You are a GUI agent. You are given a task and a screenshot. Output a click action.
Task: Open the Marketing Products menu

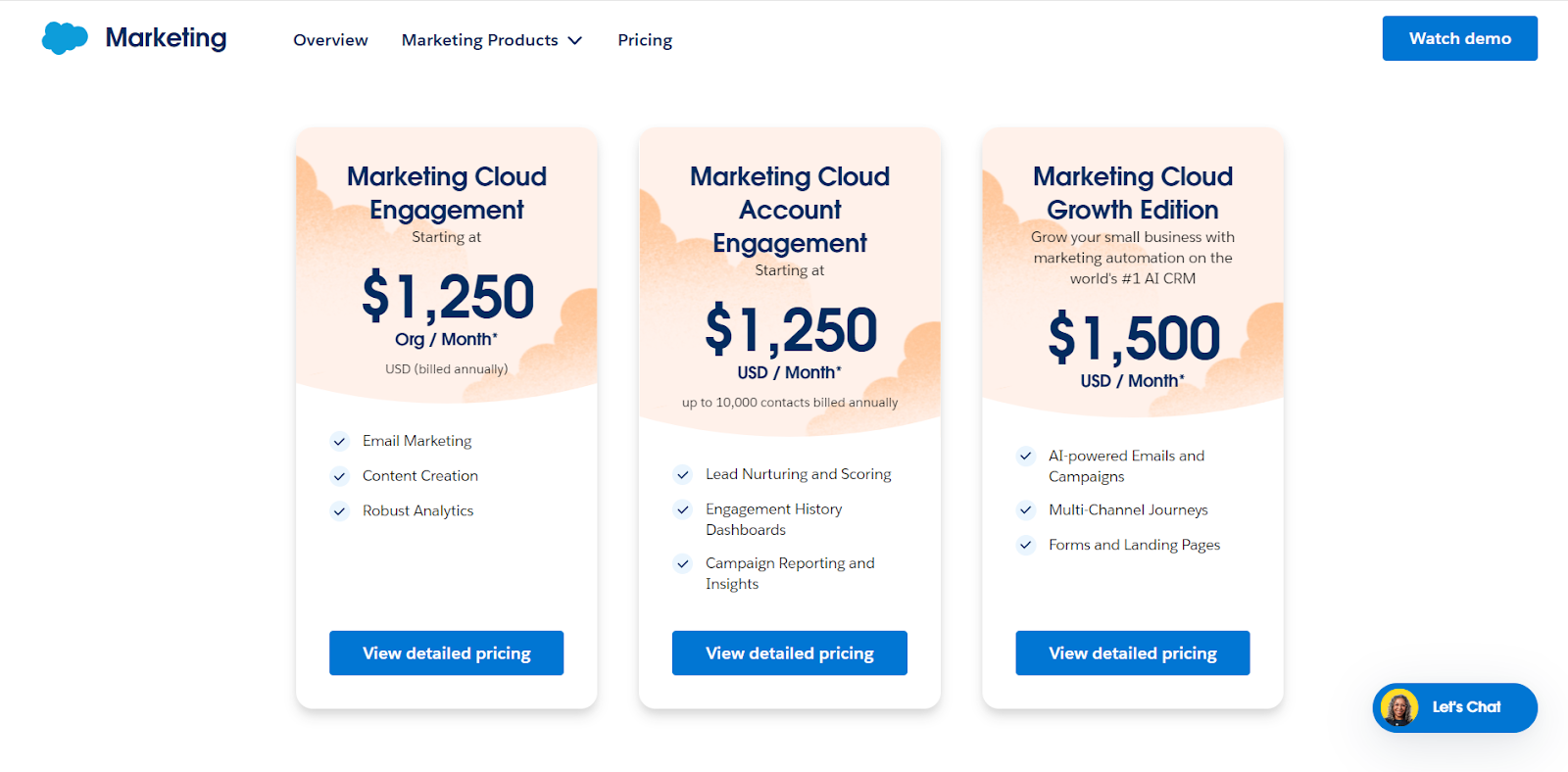492,40
